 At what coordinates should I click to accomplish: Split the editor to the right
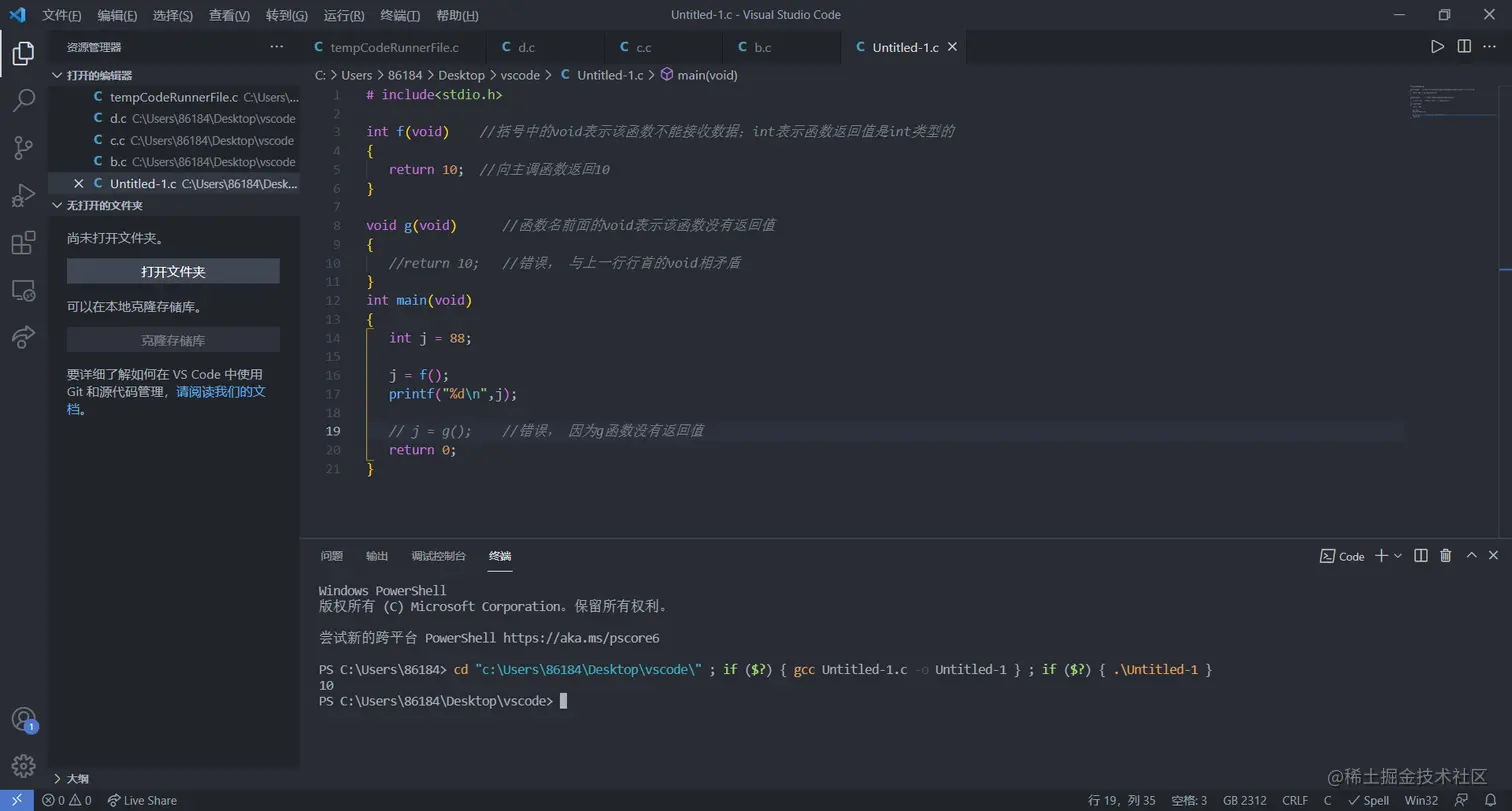[x=1464, y=47]
